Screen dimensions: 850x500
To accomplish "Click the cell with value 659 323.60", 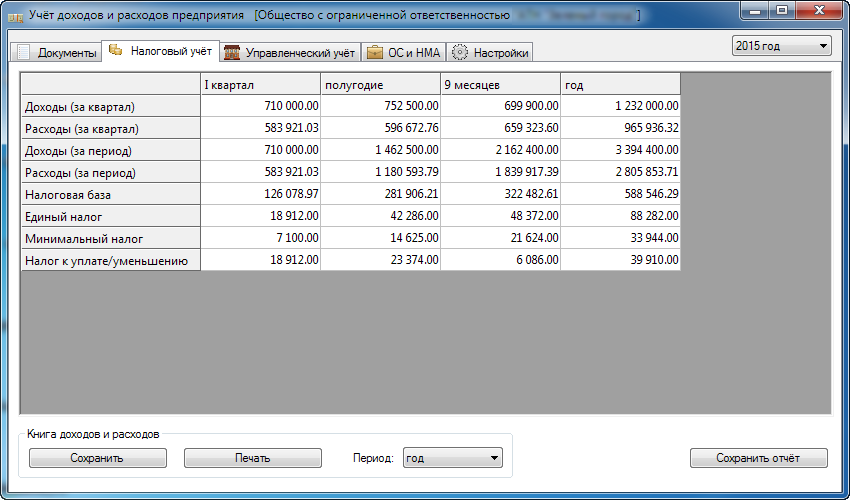I will tap(500, 128).
